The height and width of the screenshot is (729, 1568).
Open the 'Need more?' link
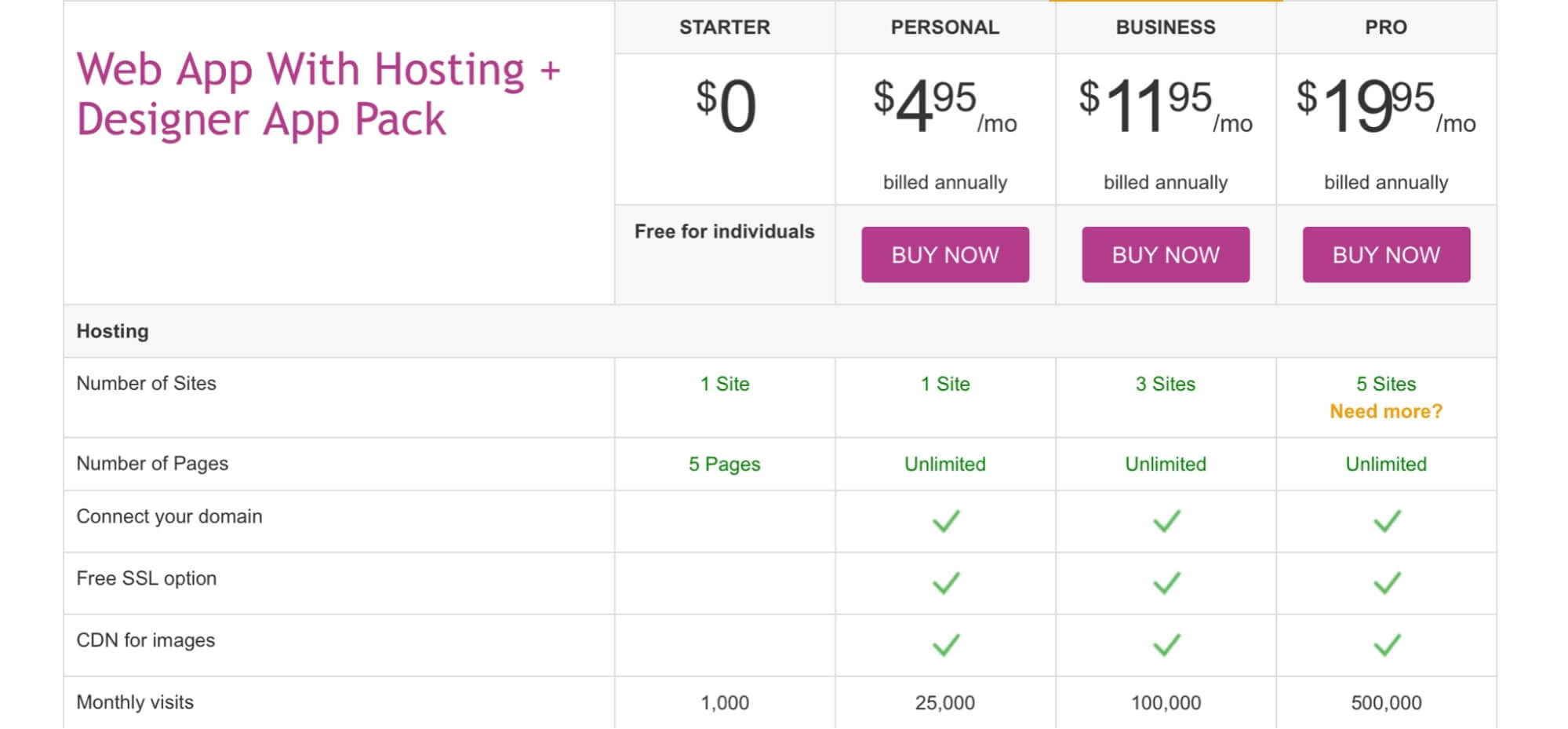coord(1386,411)
